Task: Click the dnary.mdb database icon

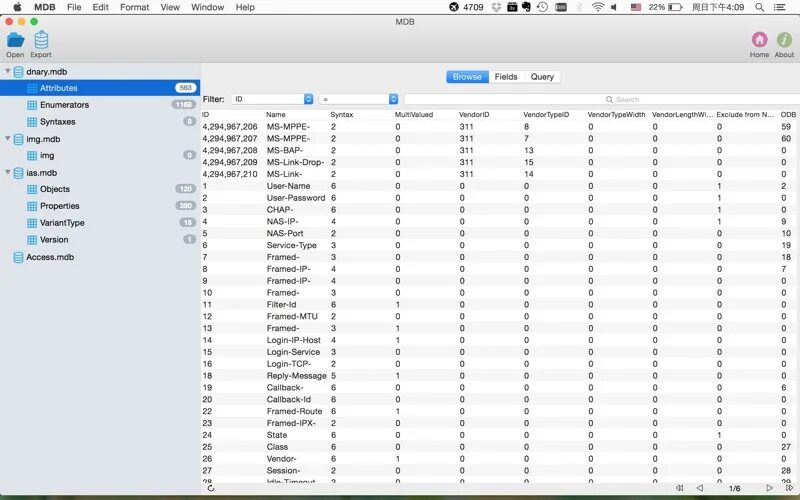Action: (18, 72)
